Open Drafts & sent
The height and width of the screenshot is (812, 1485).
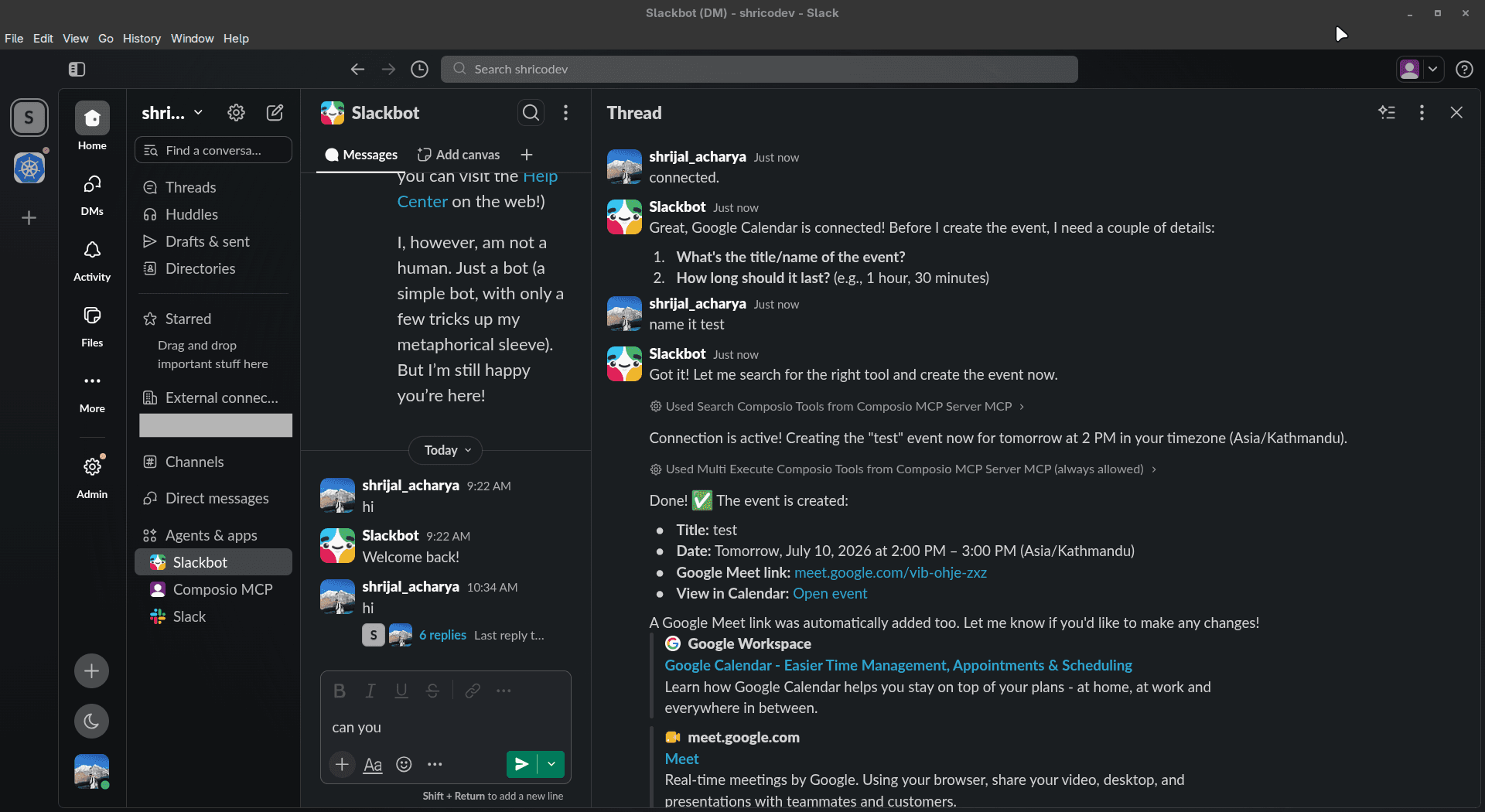[213, 241]
